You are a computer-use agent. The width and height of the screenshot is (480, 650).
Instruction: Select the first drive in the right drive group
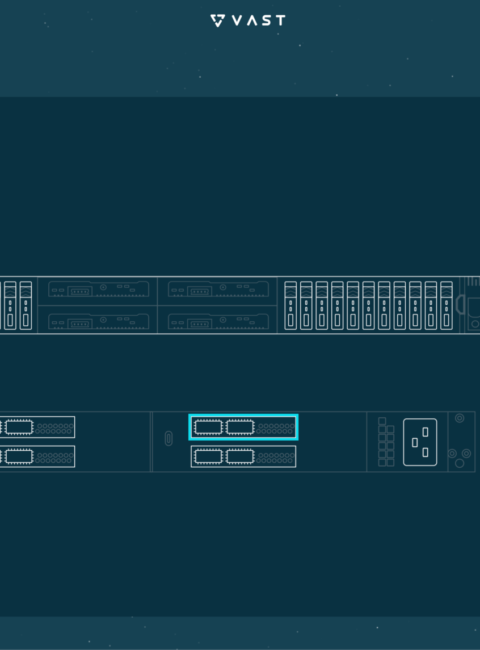[x=291, y=306]
